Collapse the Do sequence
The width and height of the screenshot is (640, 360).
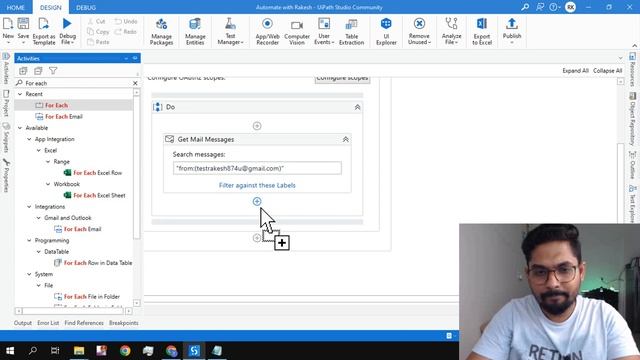click(x=357, y=107)
